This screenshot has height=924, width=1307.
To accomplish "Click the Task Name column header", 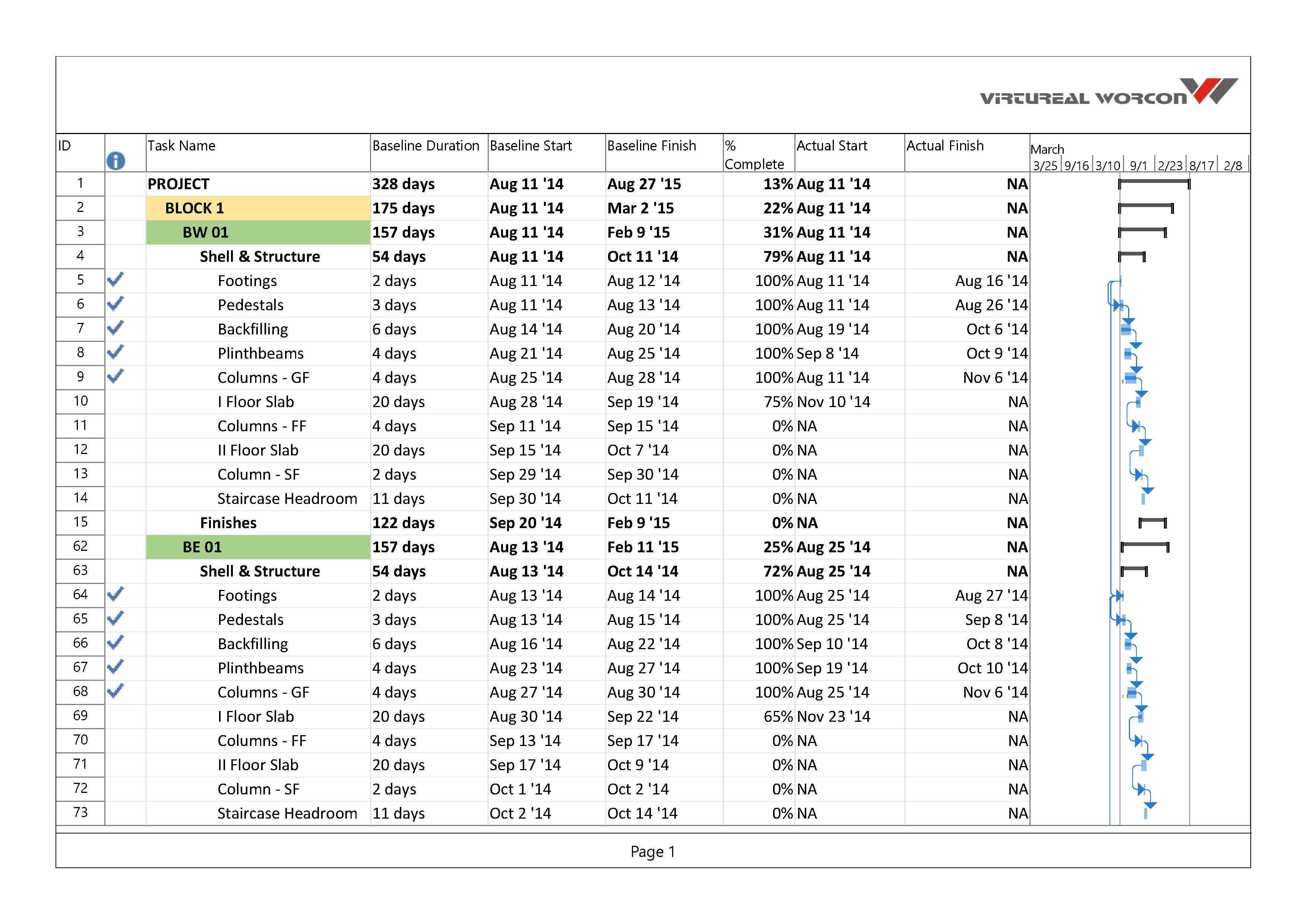I will [x=181, y=146].
